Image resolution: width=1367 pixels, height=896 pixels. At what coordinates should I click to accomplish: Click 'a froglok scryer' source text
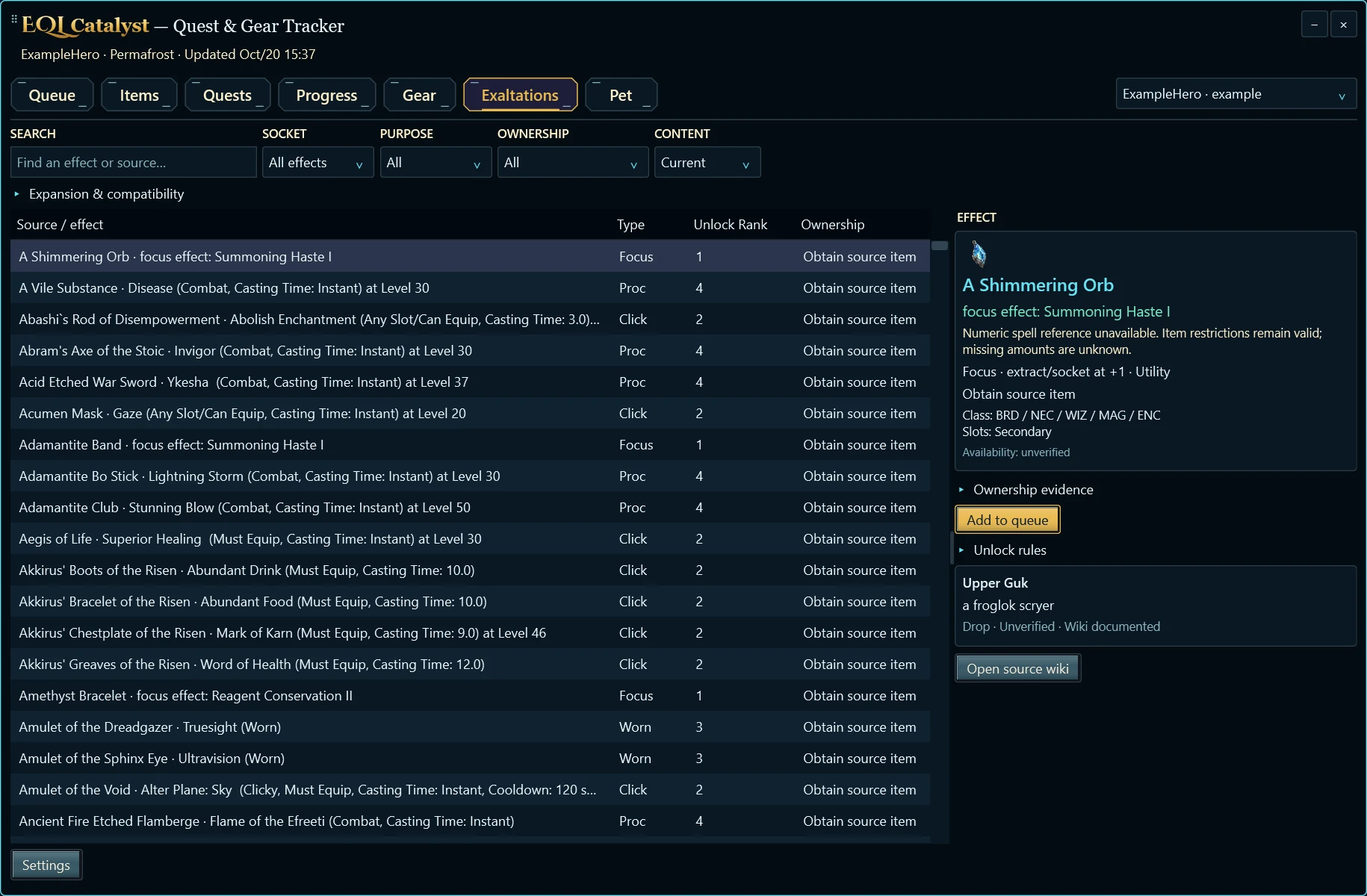(x=1008, y=606)
